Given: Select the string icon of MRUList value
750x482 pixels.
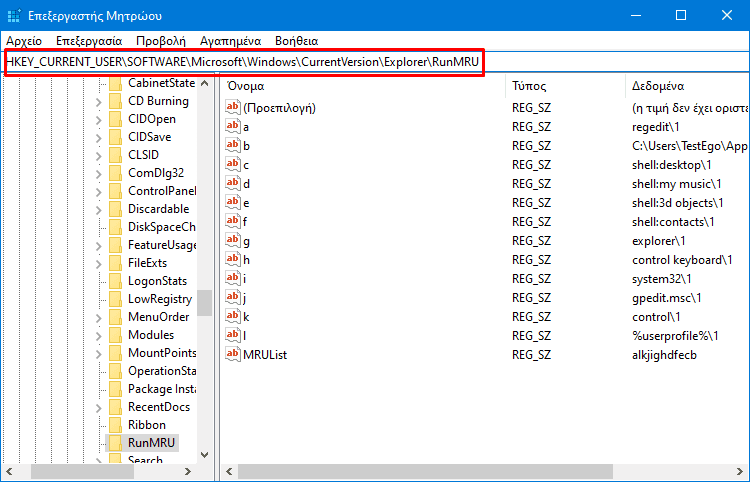Looking at the screenshot, I should point(233,354).
